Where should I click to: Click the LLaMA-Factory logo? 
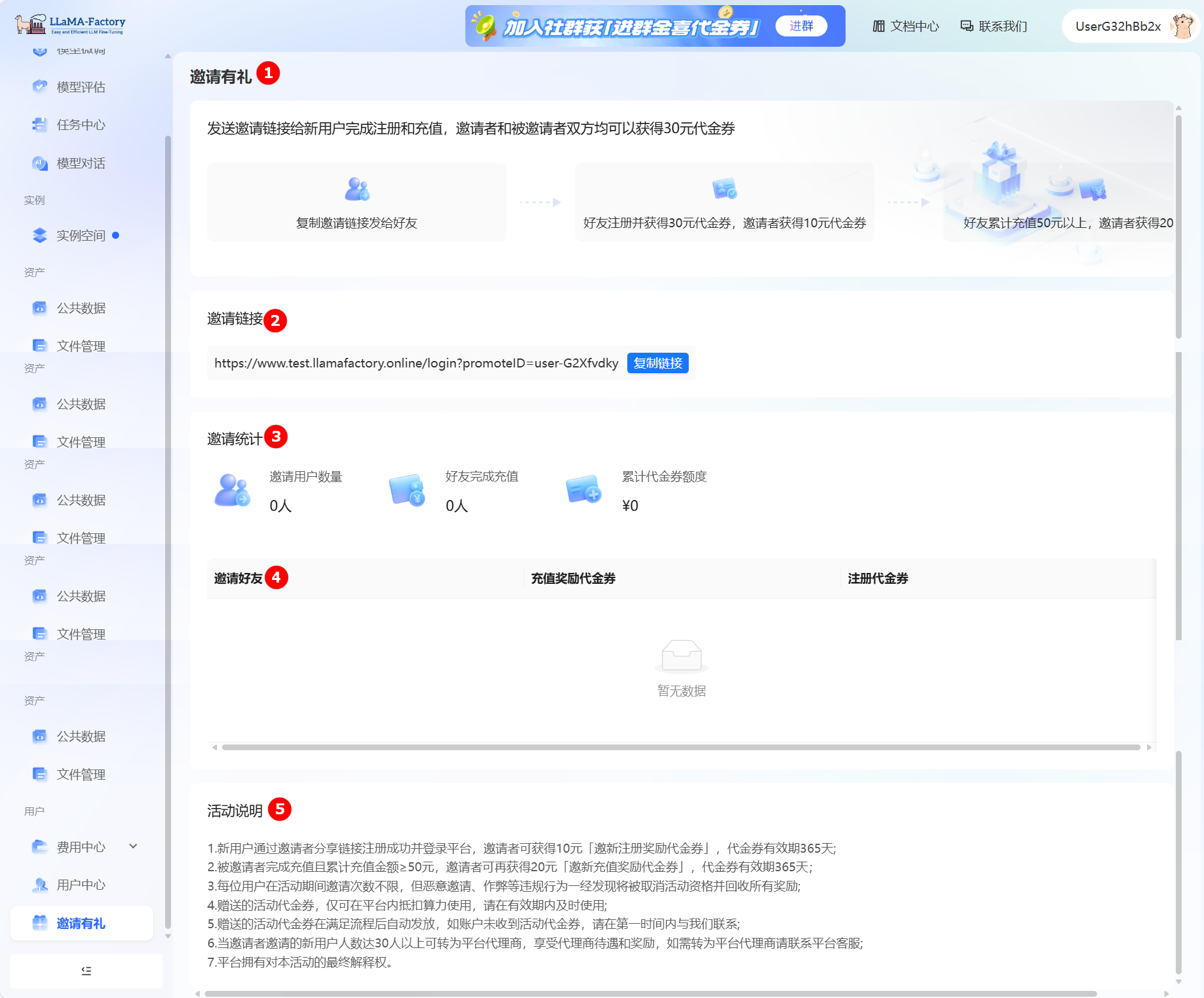coord(70,24)
